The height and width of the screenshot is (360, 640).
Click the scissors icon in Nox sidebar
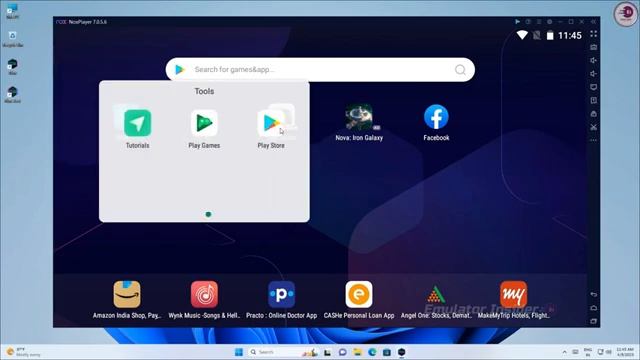pos(593,127)
